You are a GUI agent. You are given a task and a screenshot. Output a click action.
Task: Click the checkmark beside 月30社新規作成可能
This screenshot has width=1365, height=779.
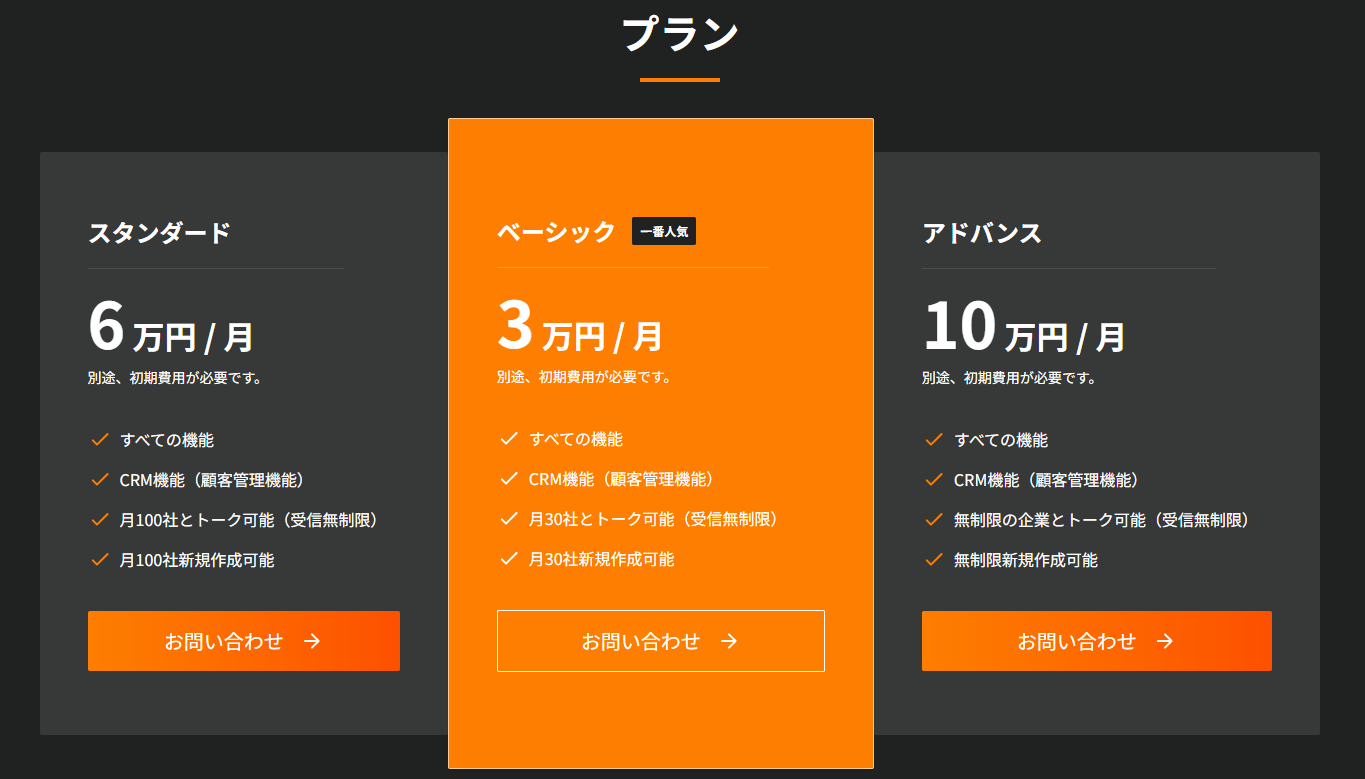click(509, 559)
